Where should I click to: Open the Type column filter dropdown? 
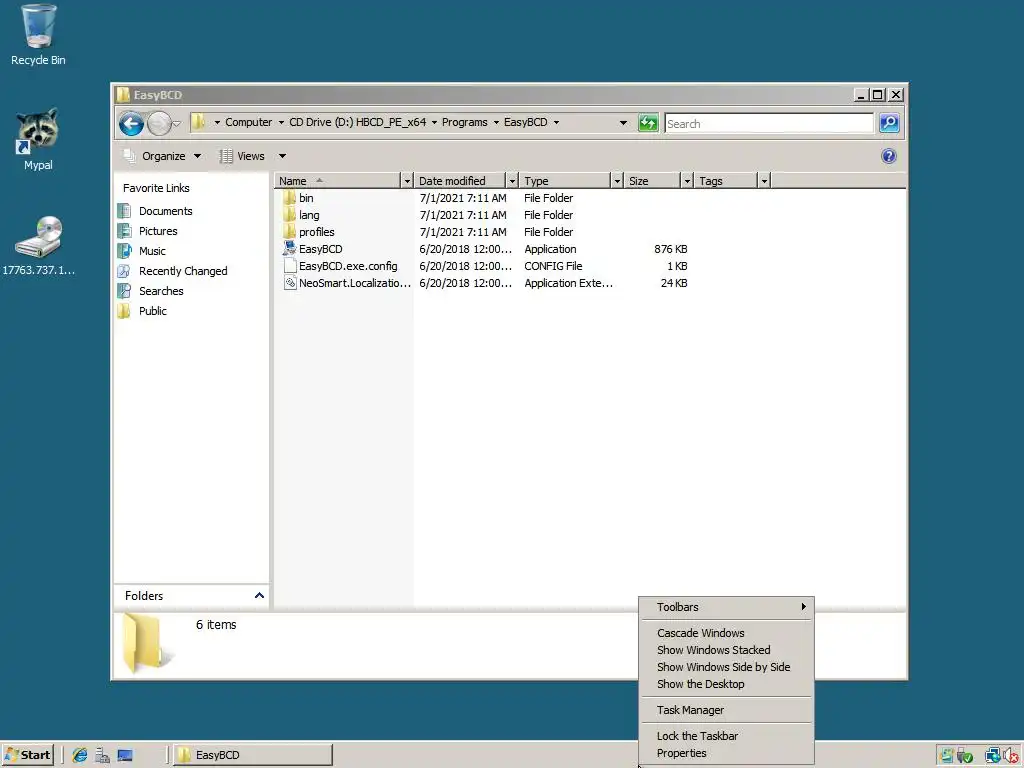pyautogui.click(x=616, y=181)
